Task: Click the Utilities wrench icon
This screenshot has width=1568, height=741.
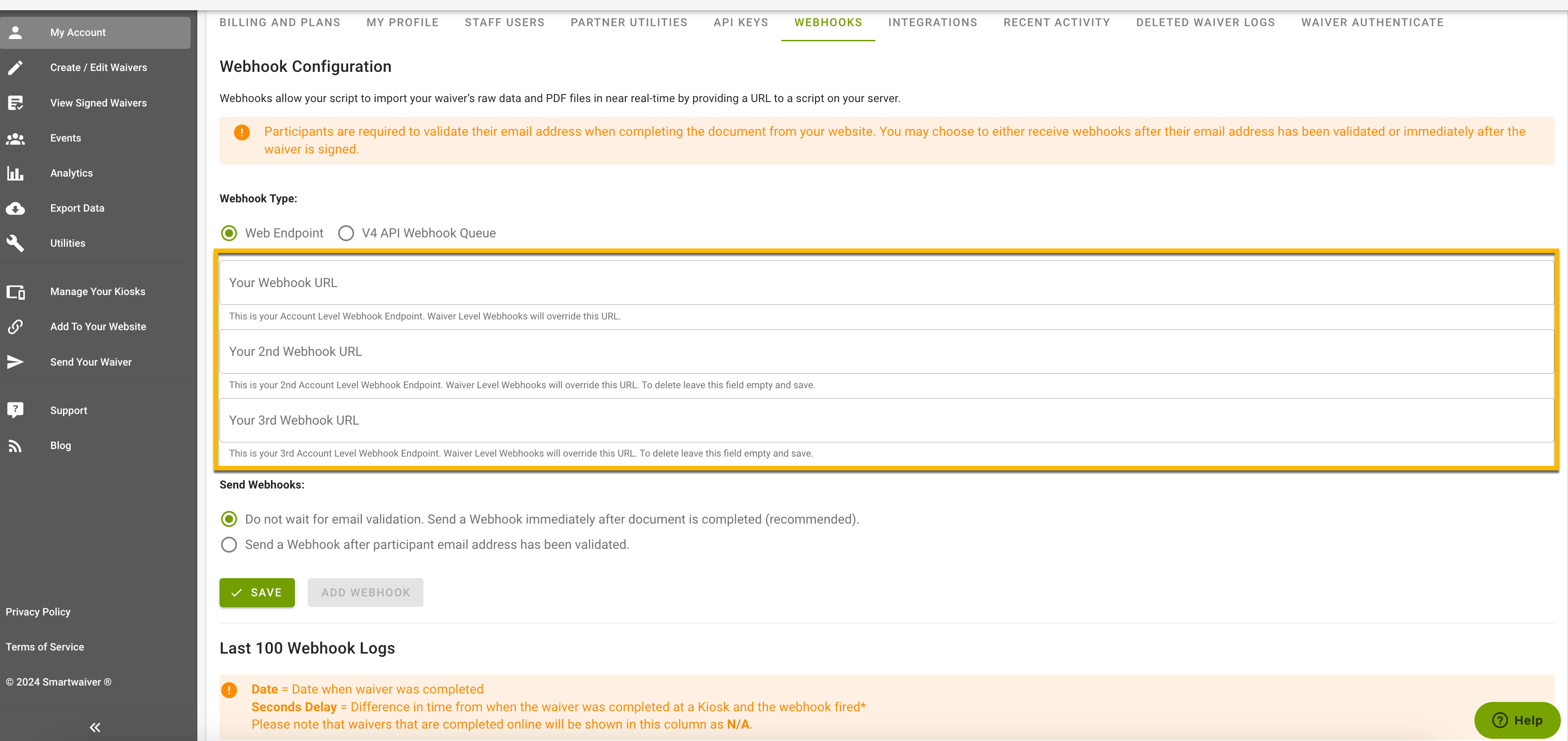Action: pyautogui.click(x=15, y=244)
